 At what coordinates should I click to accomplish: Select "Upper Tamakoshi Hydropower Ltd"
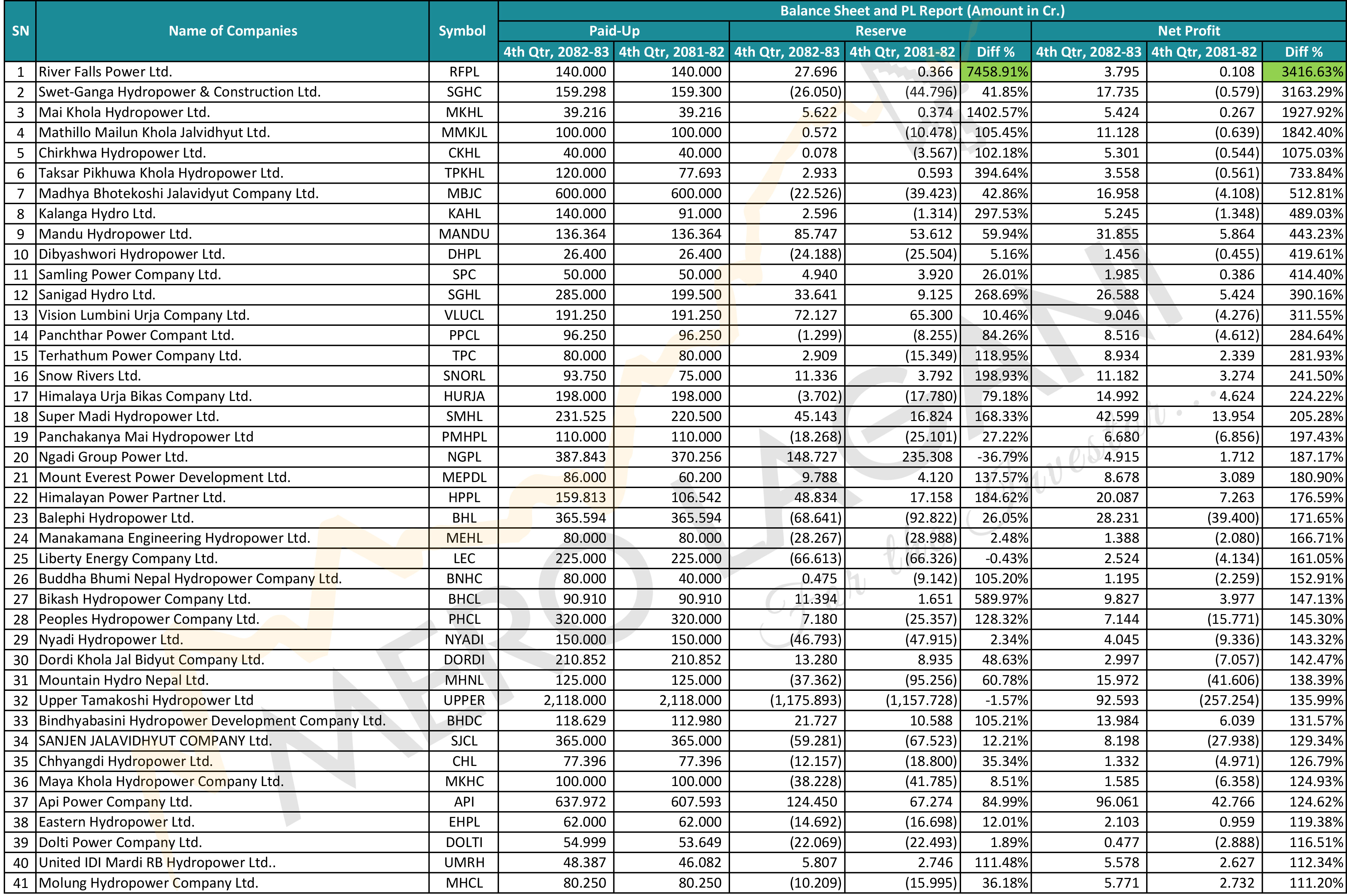click(146, 701)
